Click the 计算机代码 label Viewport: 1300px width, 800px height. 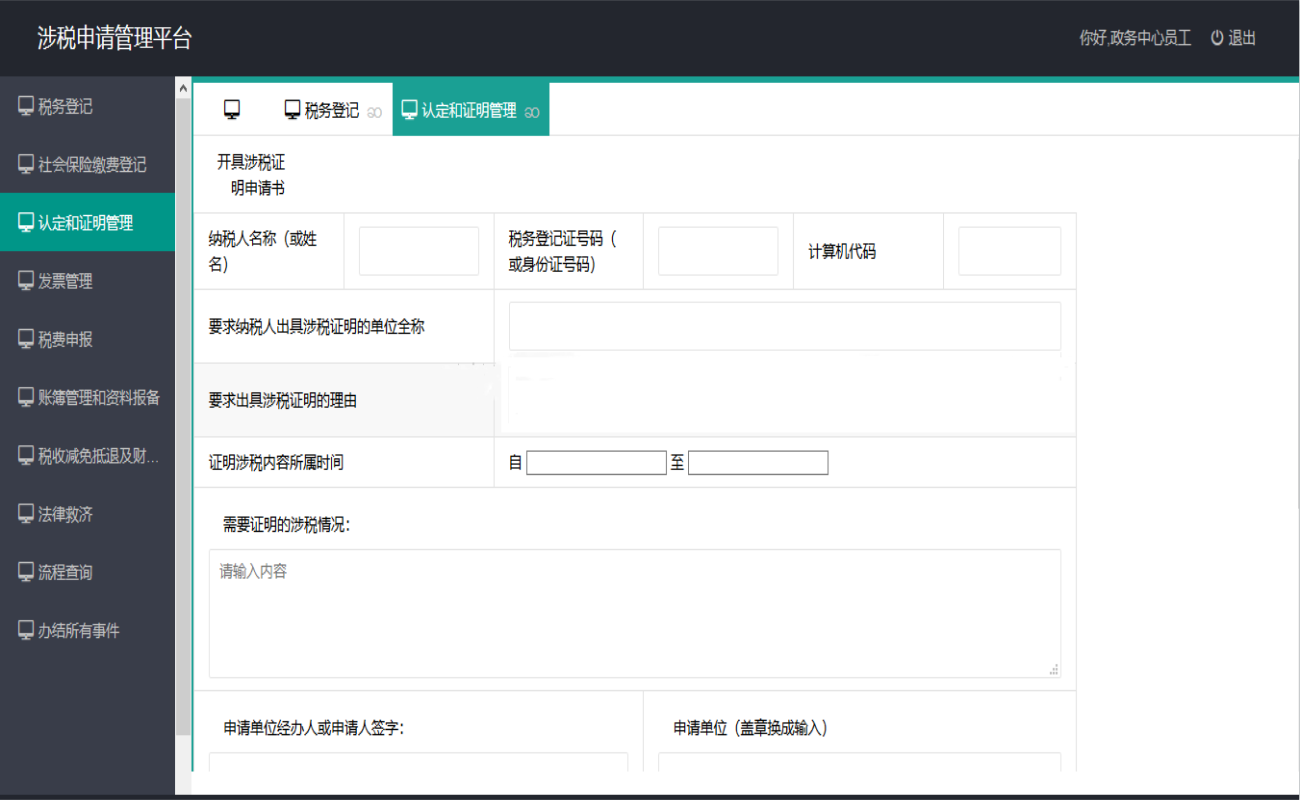click(842, 251)
